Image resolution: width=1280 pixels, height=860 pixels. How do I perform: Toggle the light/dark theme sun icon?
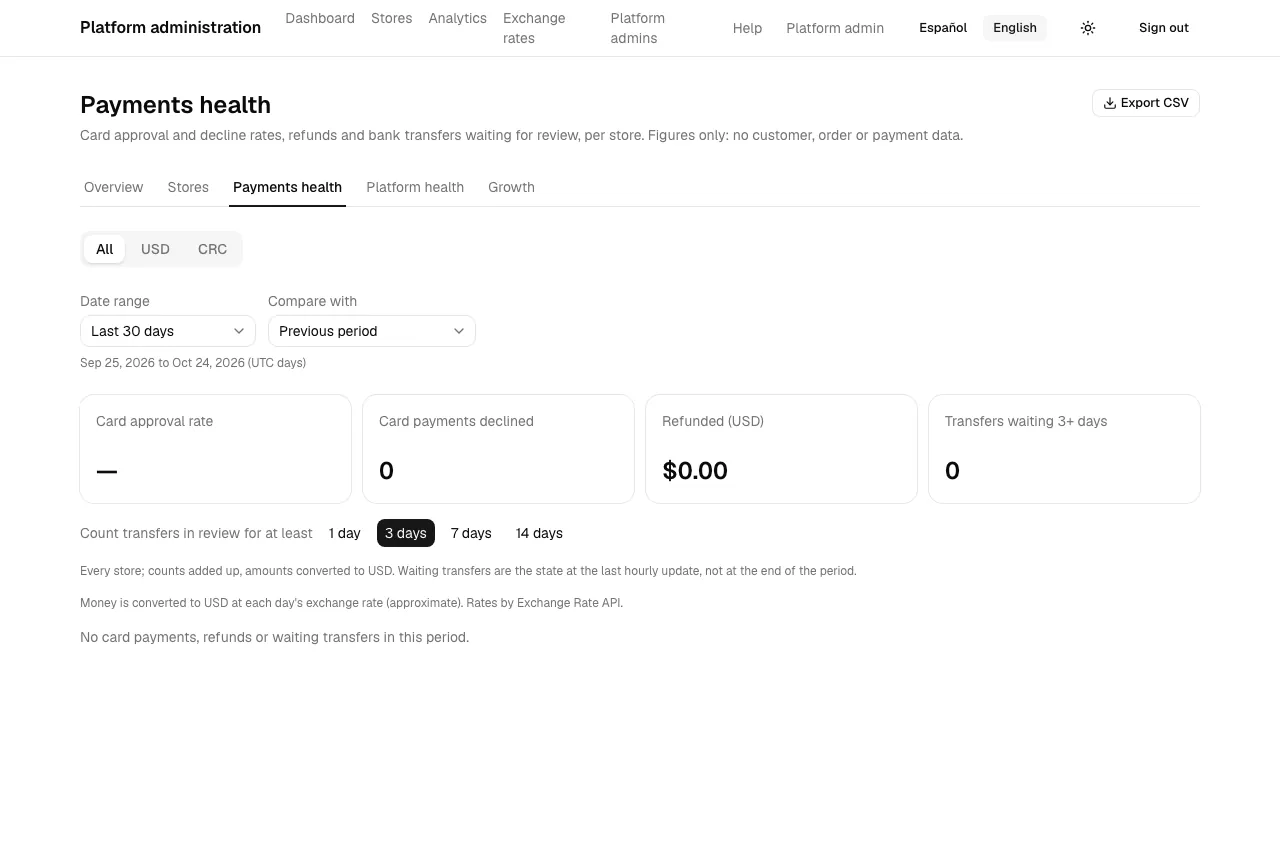pyautogui.click(x=1088, y=28)
